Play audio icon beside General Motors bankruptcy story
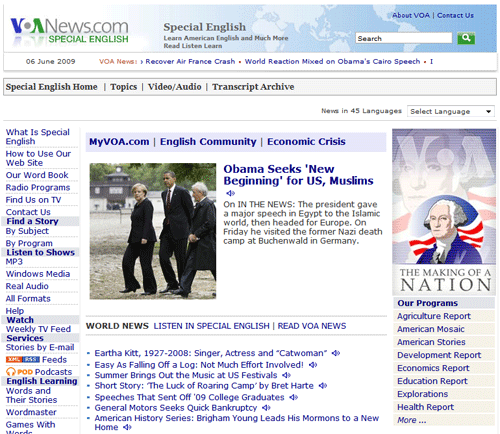 [x=266, y=408]
